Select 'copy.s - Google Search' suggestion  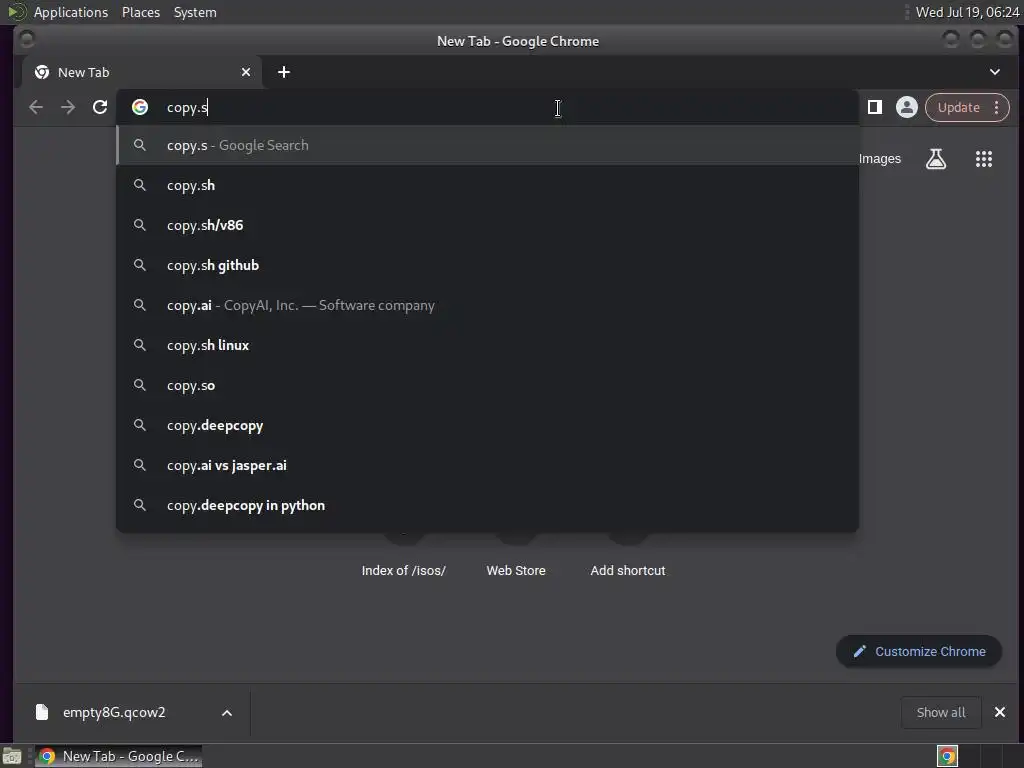coord(487,145)
